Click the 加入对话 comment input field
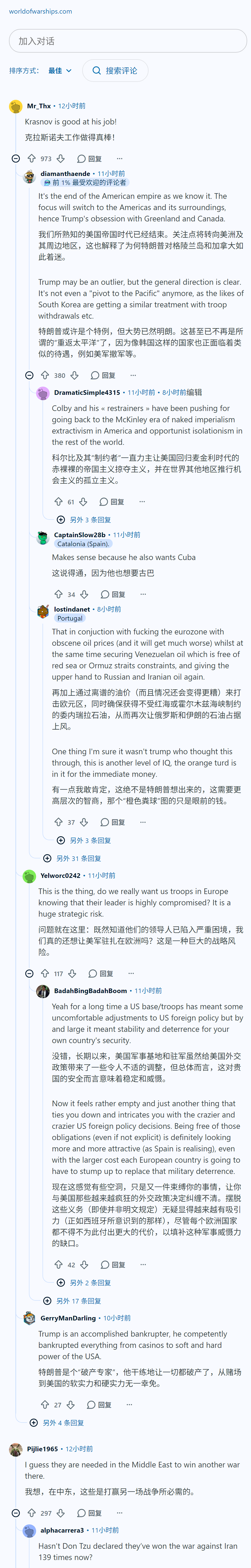The width and height of the screenshot is (251, 1568). (x=128, y=41)
